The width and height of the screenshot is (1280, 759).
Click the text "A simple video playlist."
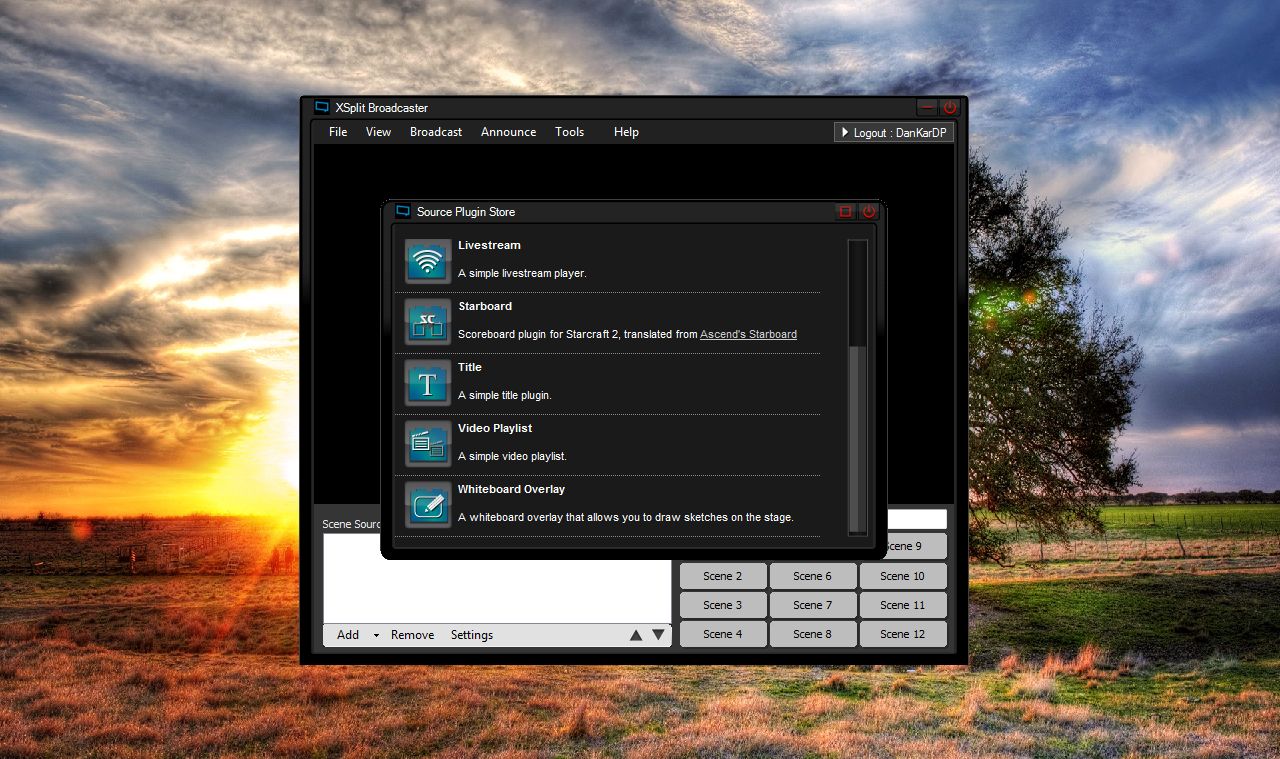[x=513, y=456]
